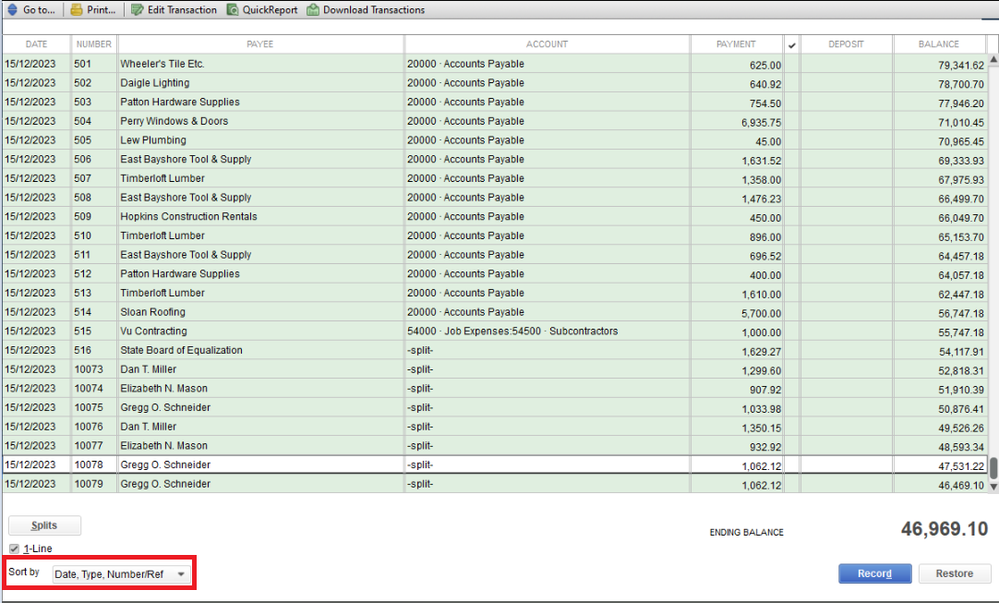Click the PAYEE column header

point(260,44)
